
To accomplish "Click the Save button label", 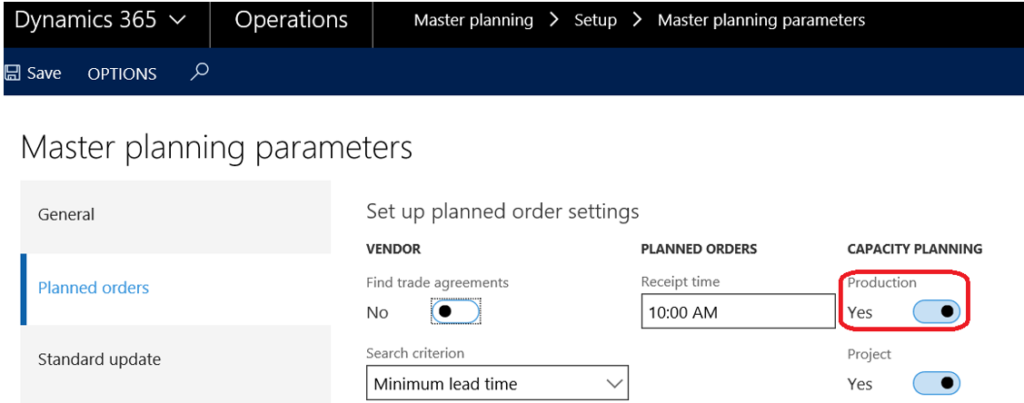I will pos(44,73).
